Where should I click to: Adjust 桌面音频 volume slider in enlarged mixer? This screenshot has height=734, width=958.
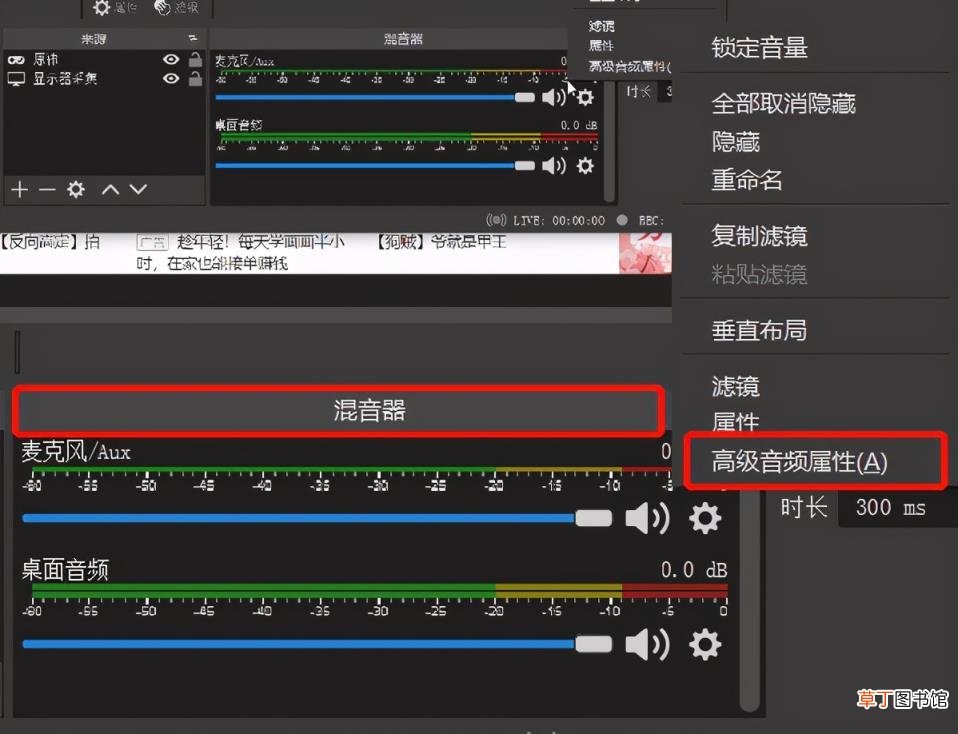[317, 644]
